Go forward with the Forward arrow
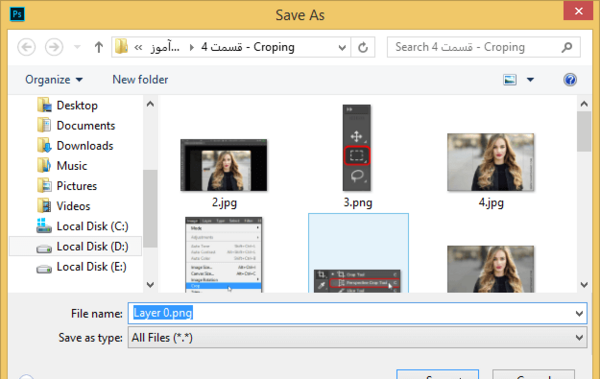Screen dimensions: 600x379 (54, 47)
